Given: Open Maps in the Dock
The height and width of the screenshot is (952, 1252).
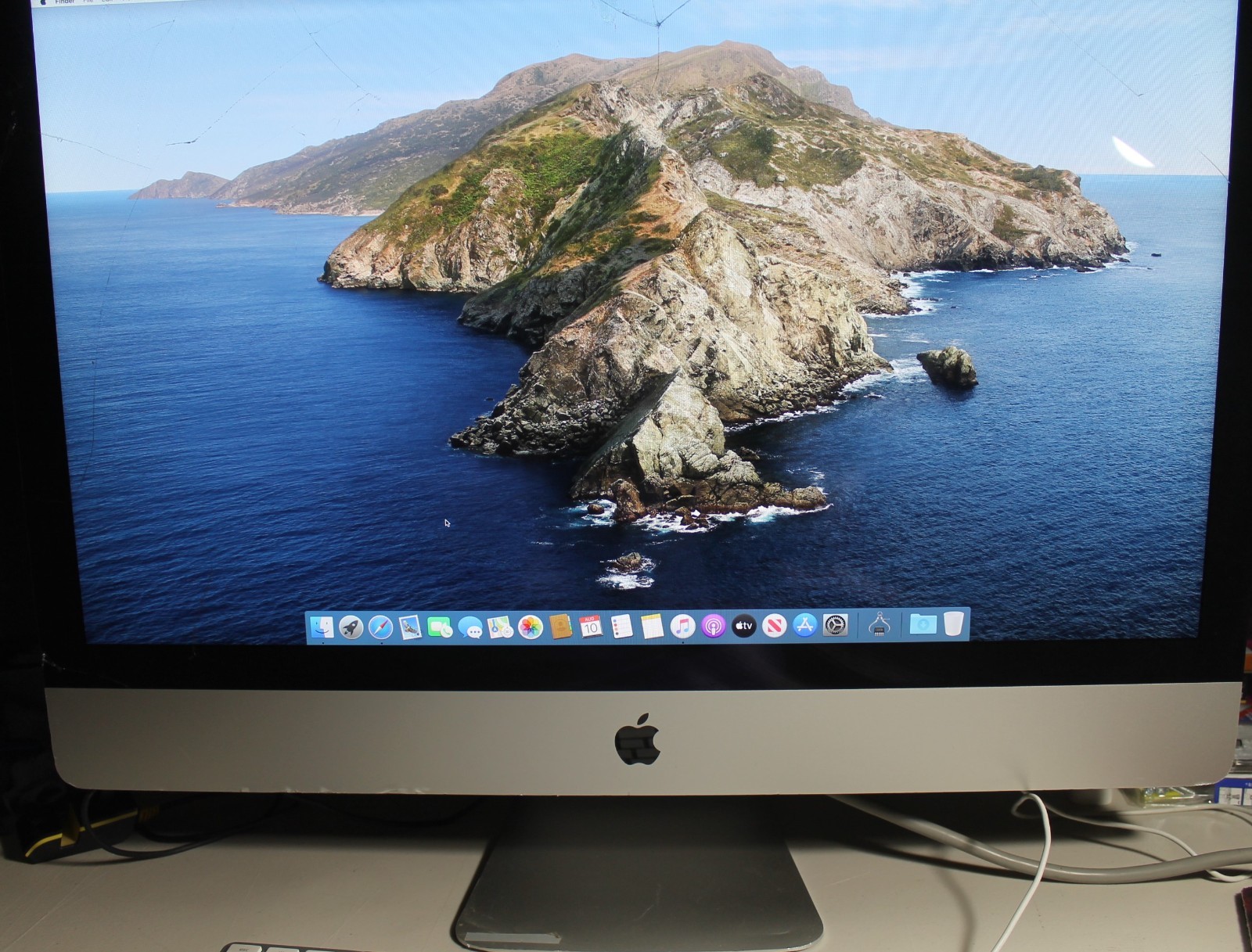Looking at the screenshot, I should [500, 627].
